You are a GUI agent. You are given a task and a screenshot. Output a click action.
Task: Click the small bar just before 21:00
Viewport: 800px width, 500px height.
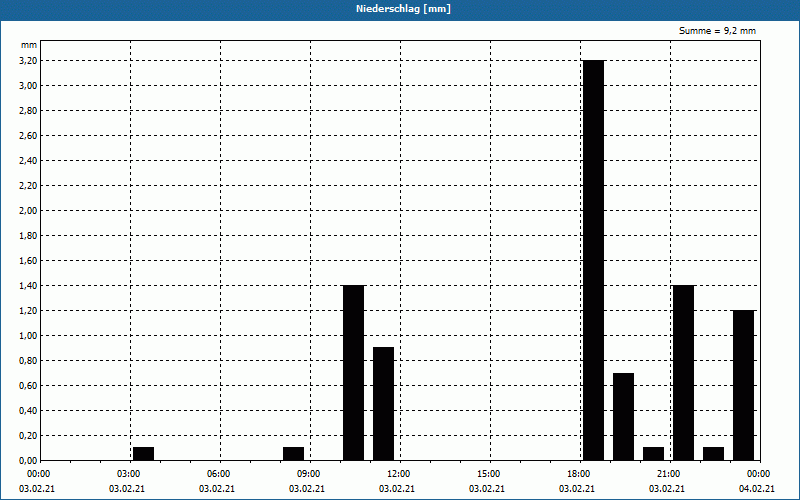[653, 454]
